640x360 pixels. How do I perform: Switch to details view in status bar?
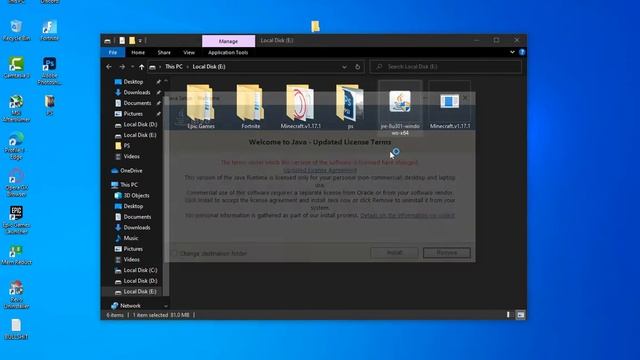click(508, 315)
